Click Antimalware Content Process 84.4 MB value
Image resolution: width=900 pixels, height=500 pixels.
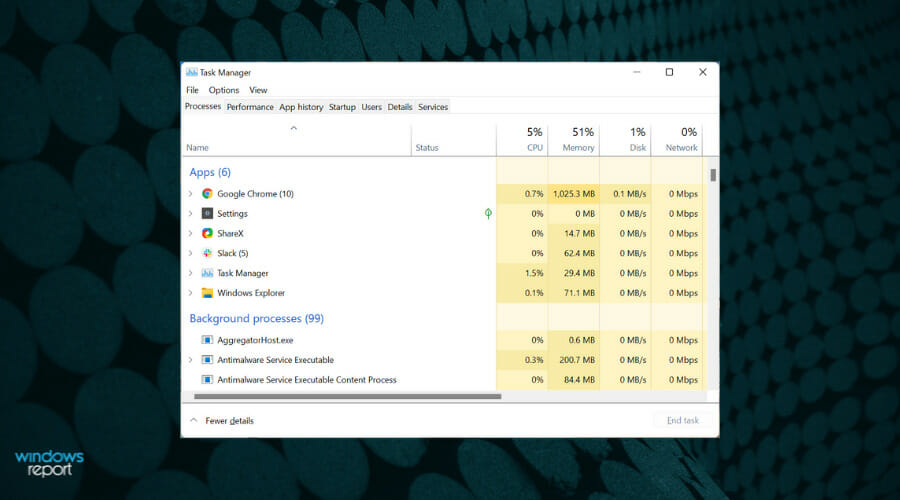(579, 379)
